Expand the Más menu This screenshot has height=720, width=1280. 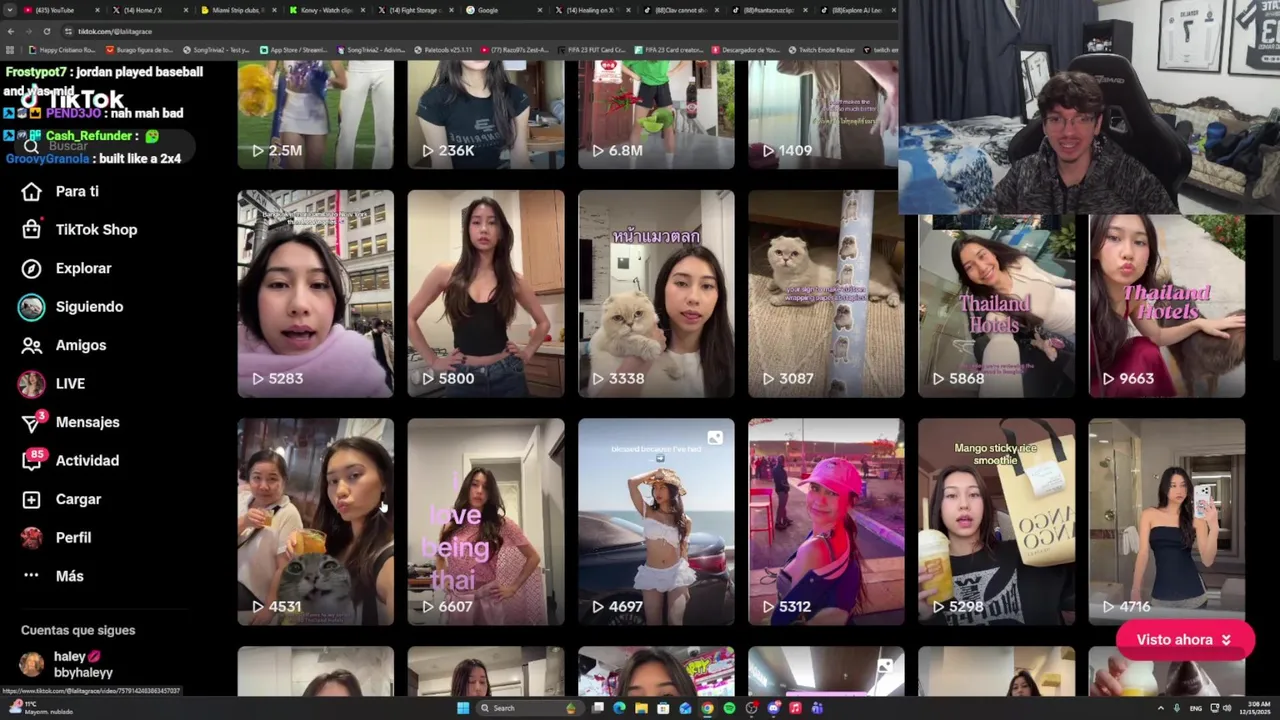click(x=53, y=576)
